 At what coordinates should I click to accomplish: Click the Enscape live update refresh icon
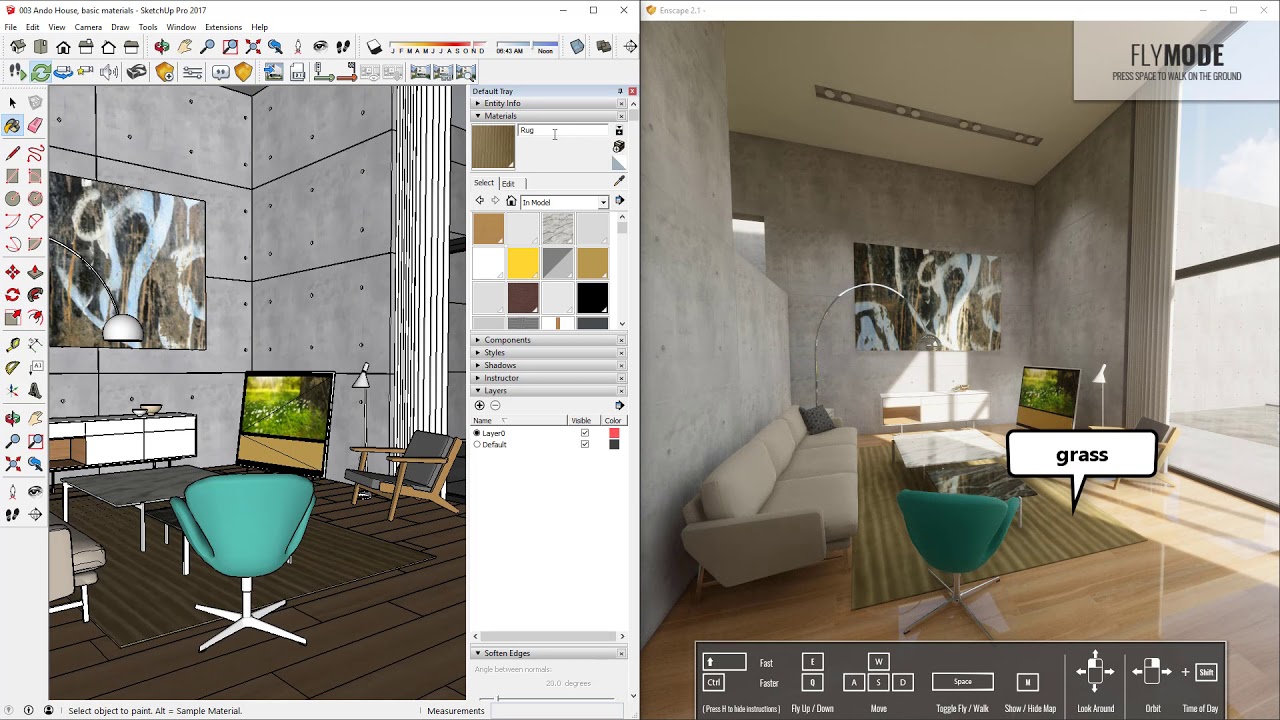point(41,71)
